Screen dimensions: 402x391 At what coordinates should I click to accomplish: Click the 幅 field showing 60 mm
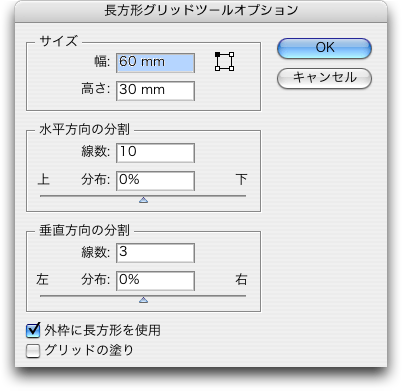tap(155, 63)
